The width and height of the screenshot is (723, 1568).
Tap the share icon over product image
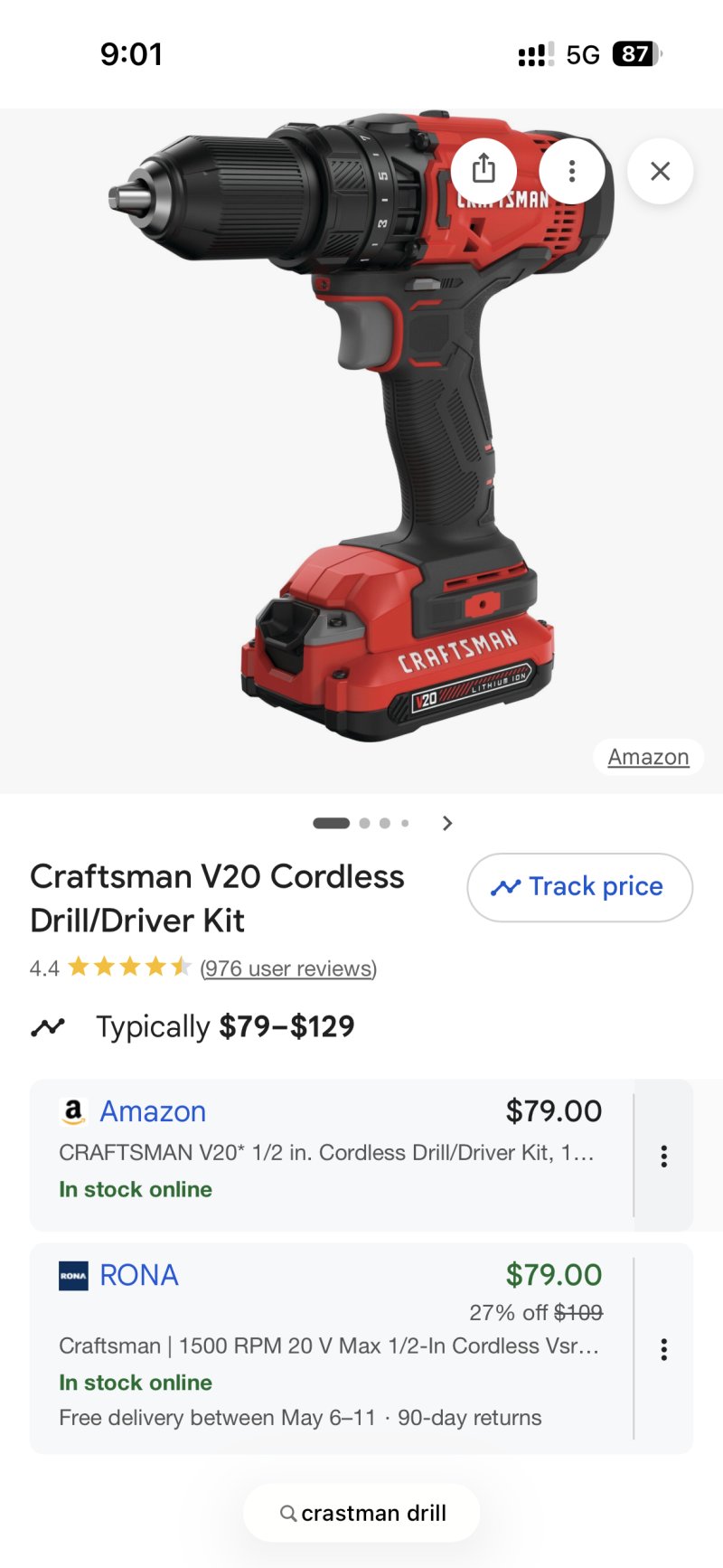[x=484, y=170]
